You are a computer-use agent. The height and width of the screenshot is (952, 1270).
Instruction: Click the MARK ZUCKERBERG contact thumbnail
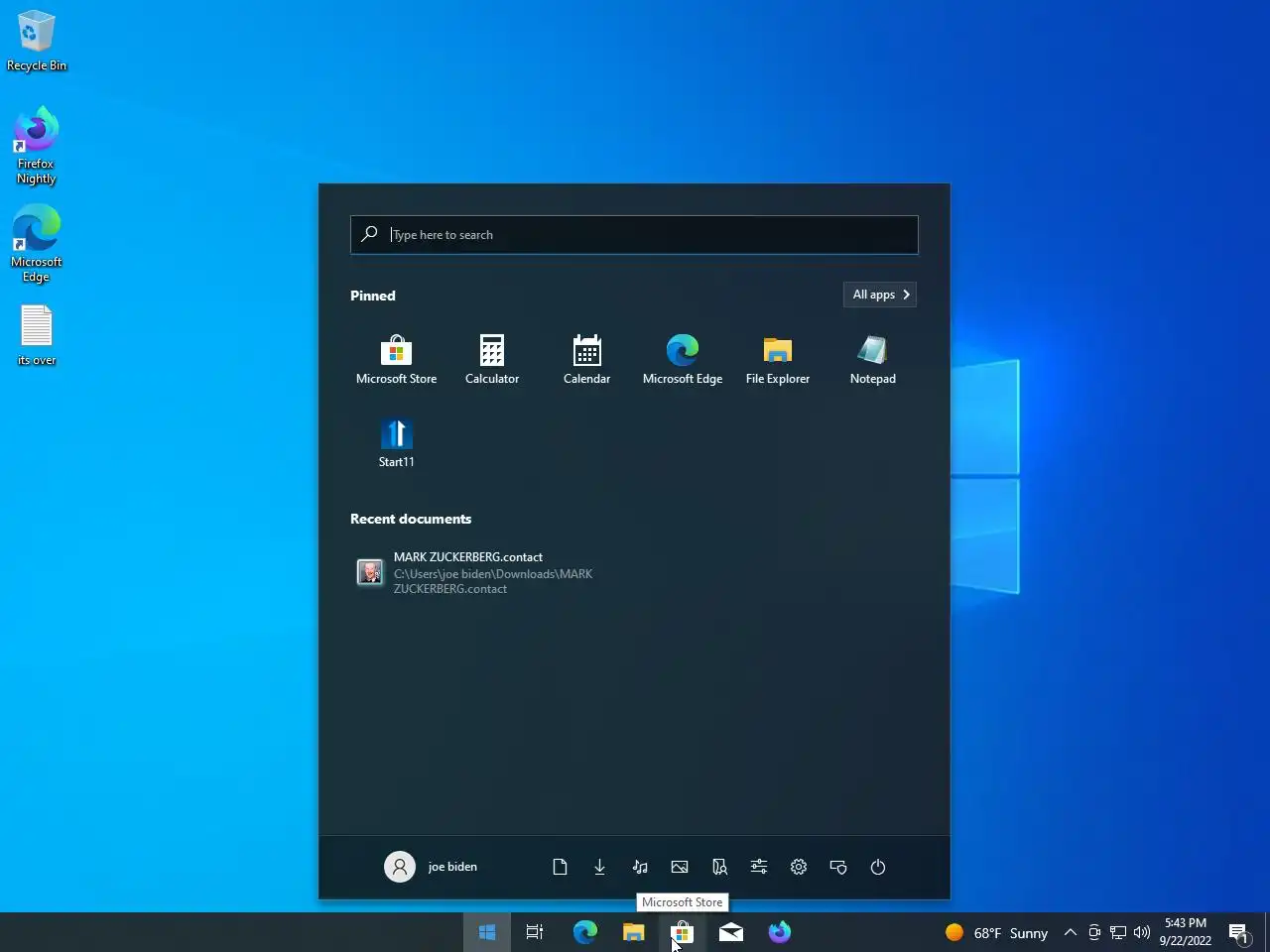click(x=370, y=572)
